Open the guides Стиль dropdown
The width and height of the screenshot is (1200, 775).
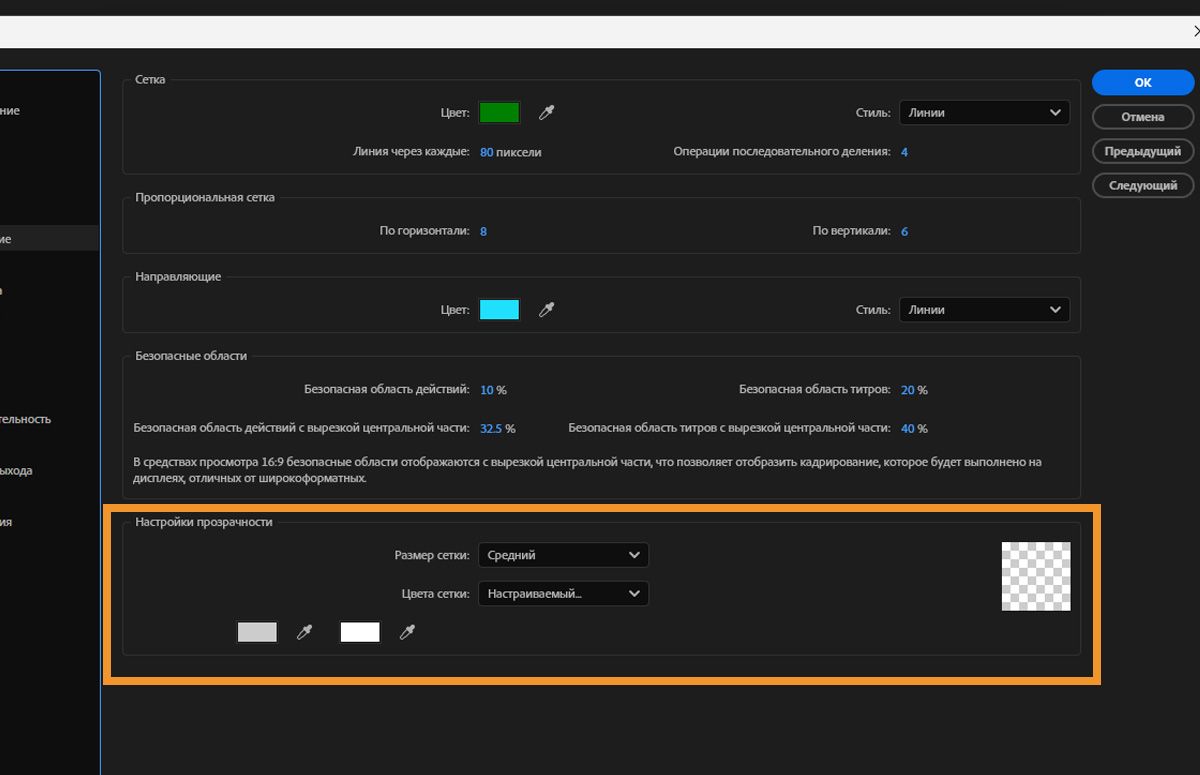tap(984, 310)
